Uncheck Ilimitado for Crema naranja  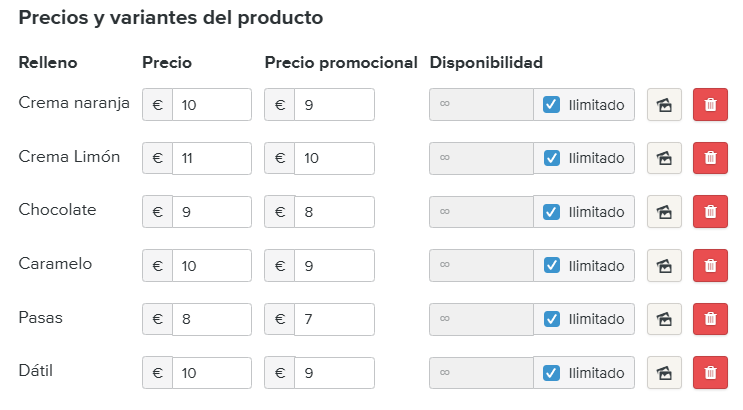(x=551, y=104)
